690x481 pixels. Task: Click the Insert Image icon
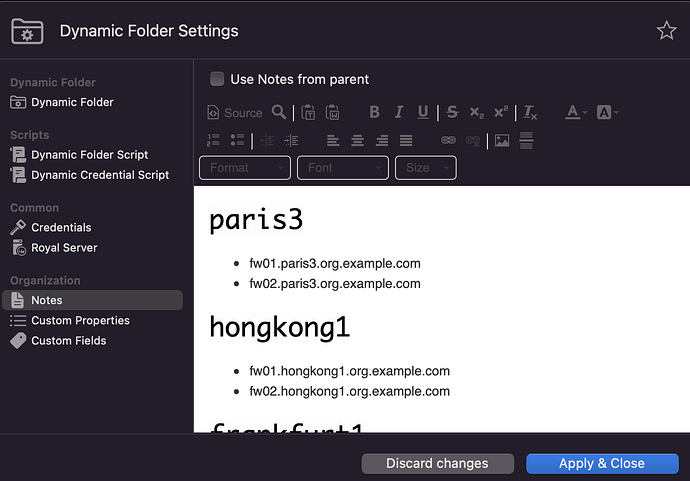(x=502, y=141)
